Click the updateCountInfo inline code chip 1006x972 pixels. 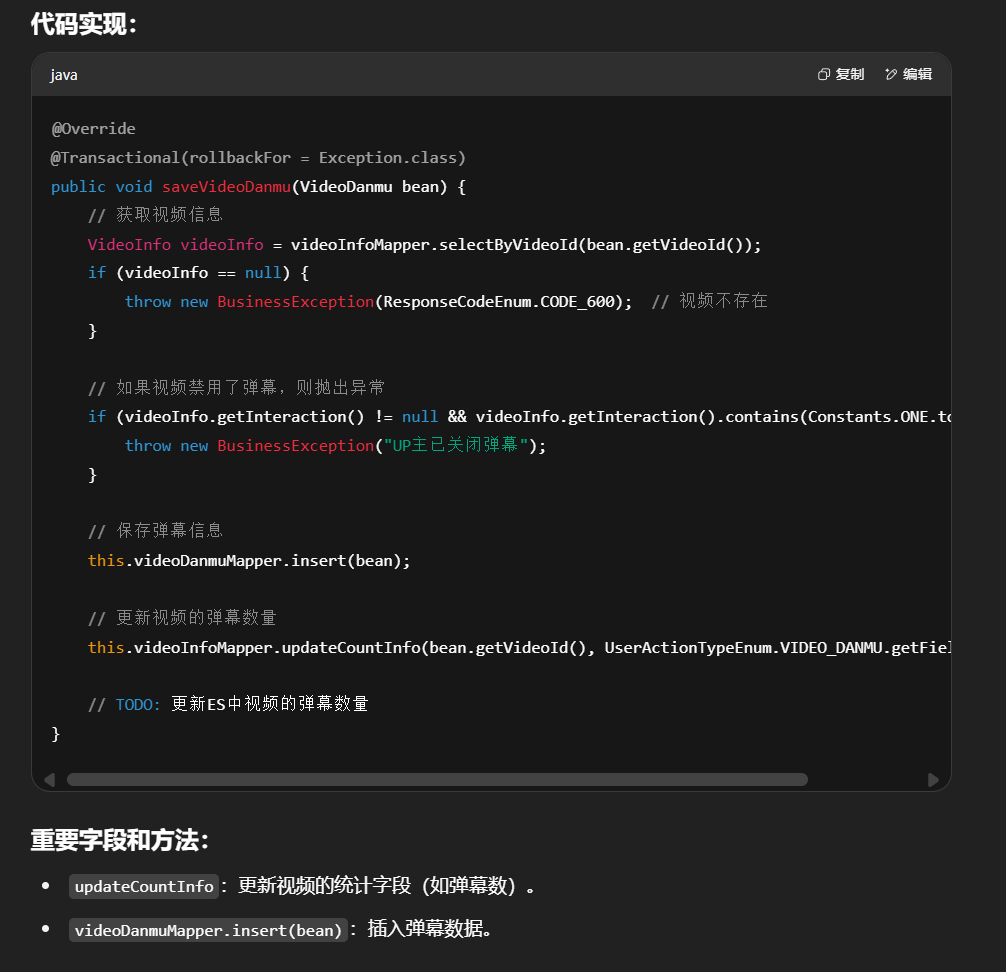(144, 886)
